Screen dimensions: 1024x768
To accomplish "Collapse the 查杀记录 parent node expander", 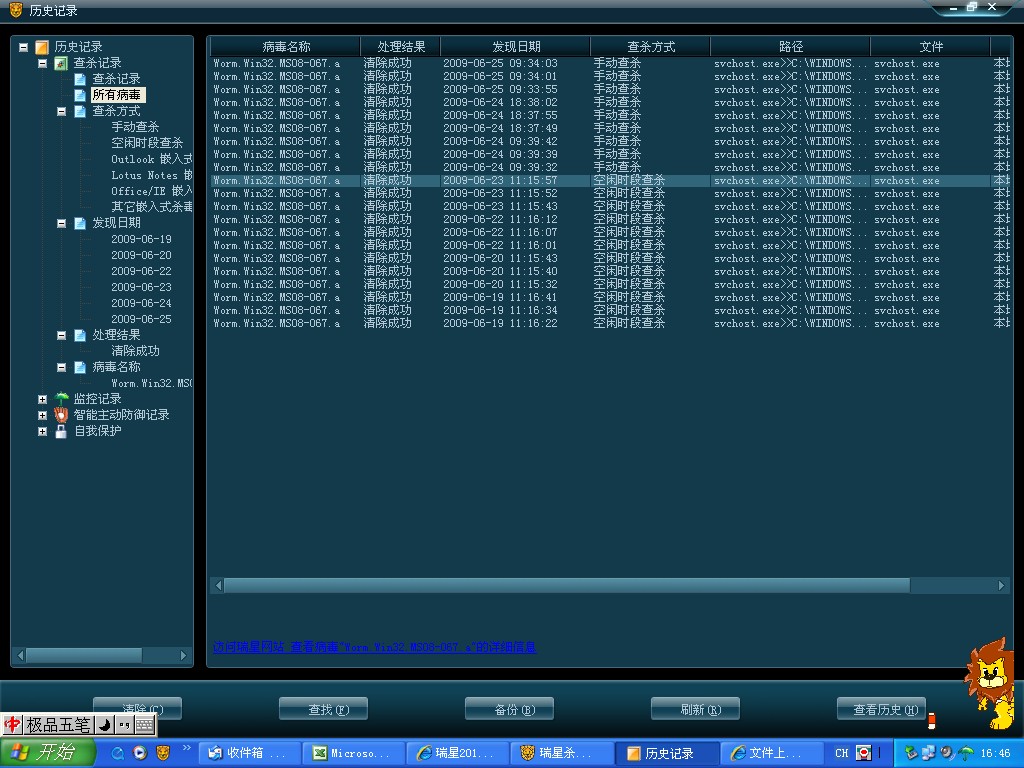I will pos(42,63).
